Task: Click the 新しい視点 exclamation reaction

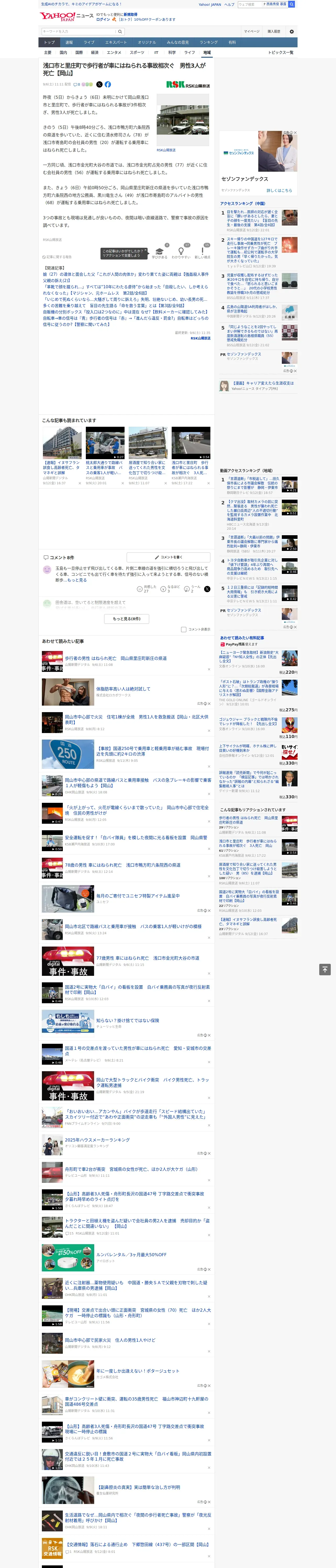Action: point(203,251)
